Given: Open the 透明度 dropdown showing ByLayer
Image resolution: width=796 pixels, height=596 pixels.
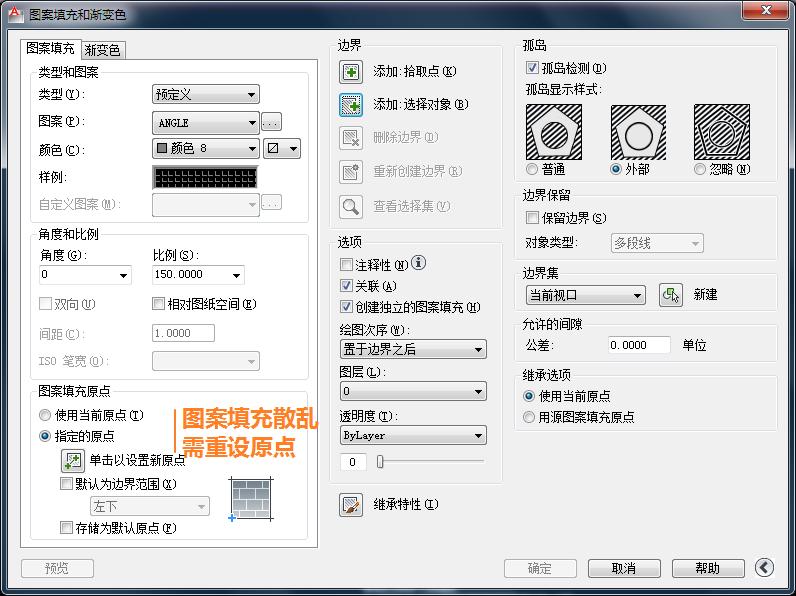Looking at the screenshot, I should coord(413,435).
